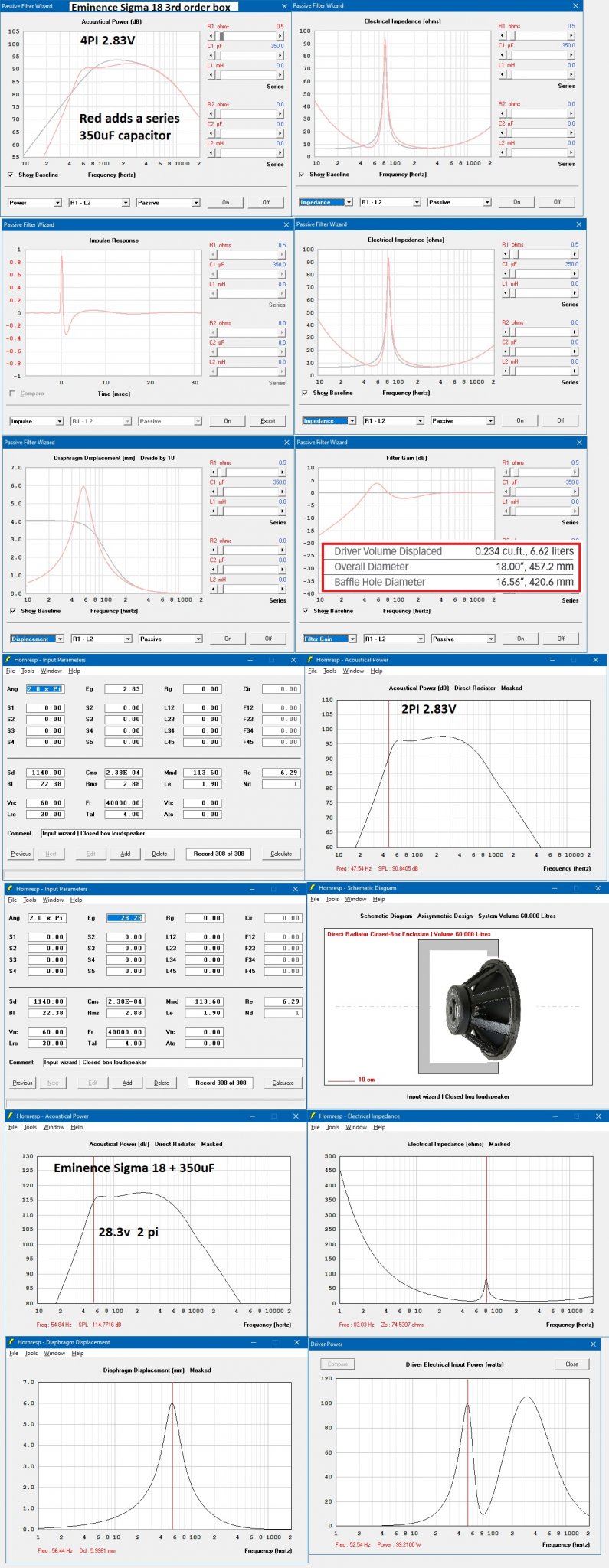Open File menu in Hornresp Diaphragm Displacement window

[14, 1353]
